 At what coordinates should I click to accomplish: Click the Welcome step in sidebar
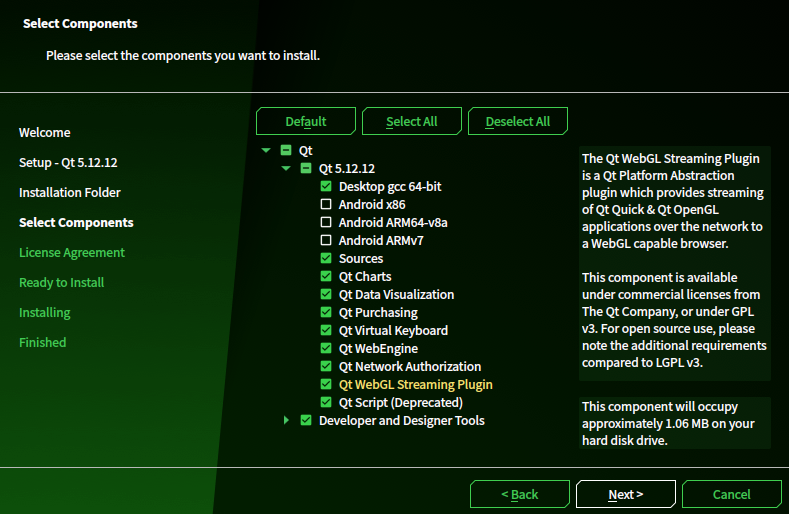click(x=45, y=132)
